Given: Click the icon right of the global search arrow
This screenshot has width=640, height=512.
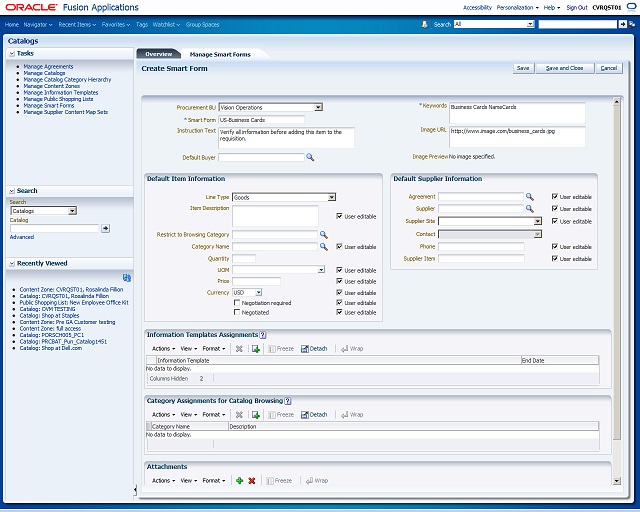Looking at the screenshot, I should tap(632, 24).
